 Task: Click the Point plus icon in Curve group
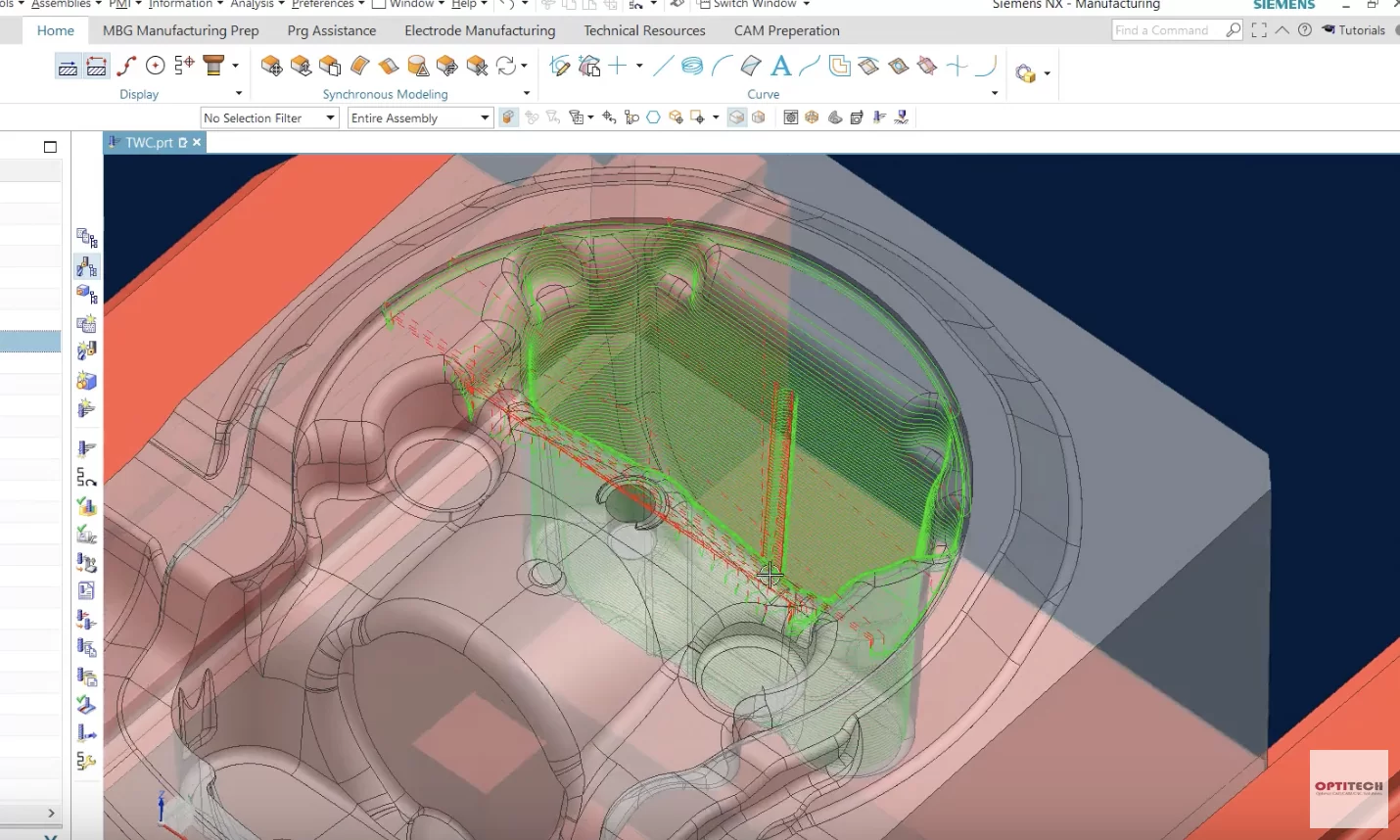tap(618, 66)
